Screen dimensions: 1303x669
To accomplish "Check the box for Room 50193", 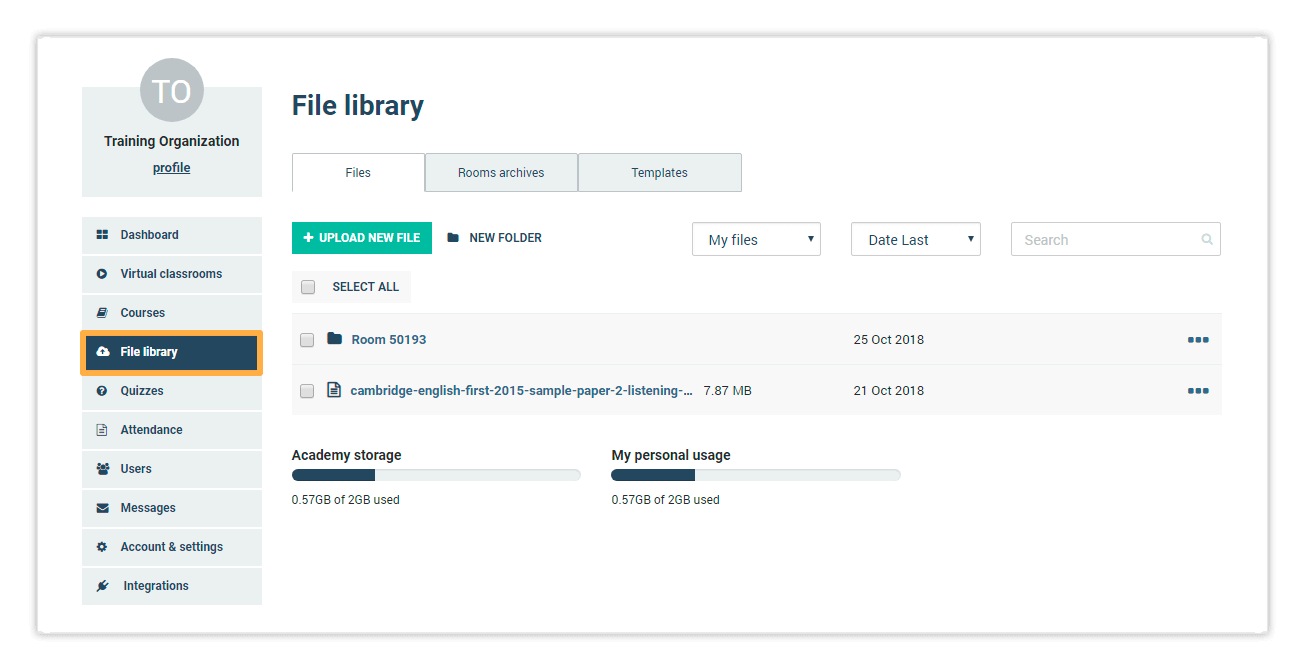I will click(307, 340).
